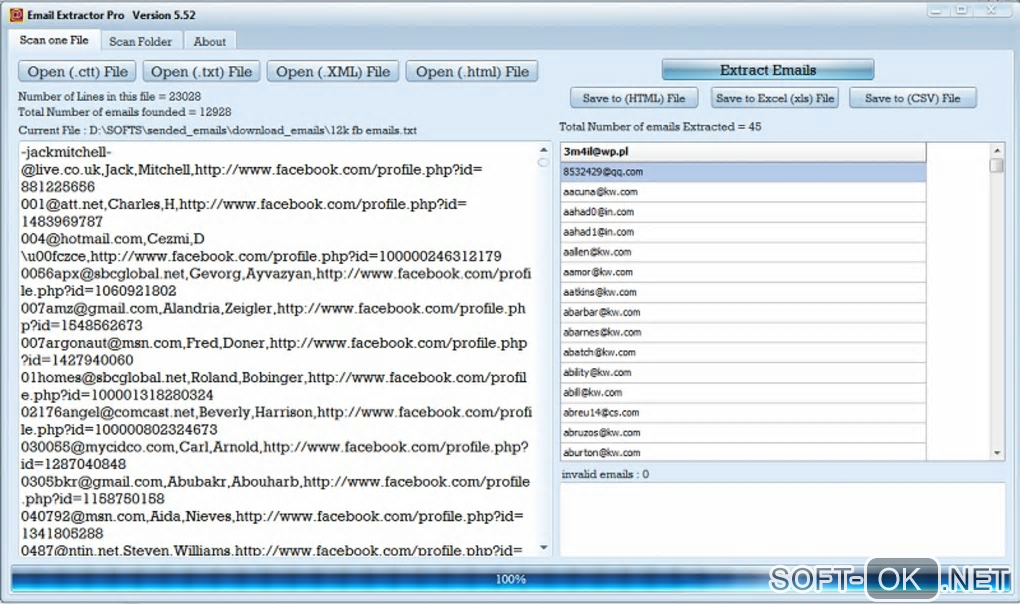Click the Extract Emails button
Screen dimensions: 1020x604
[768, 70]
